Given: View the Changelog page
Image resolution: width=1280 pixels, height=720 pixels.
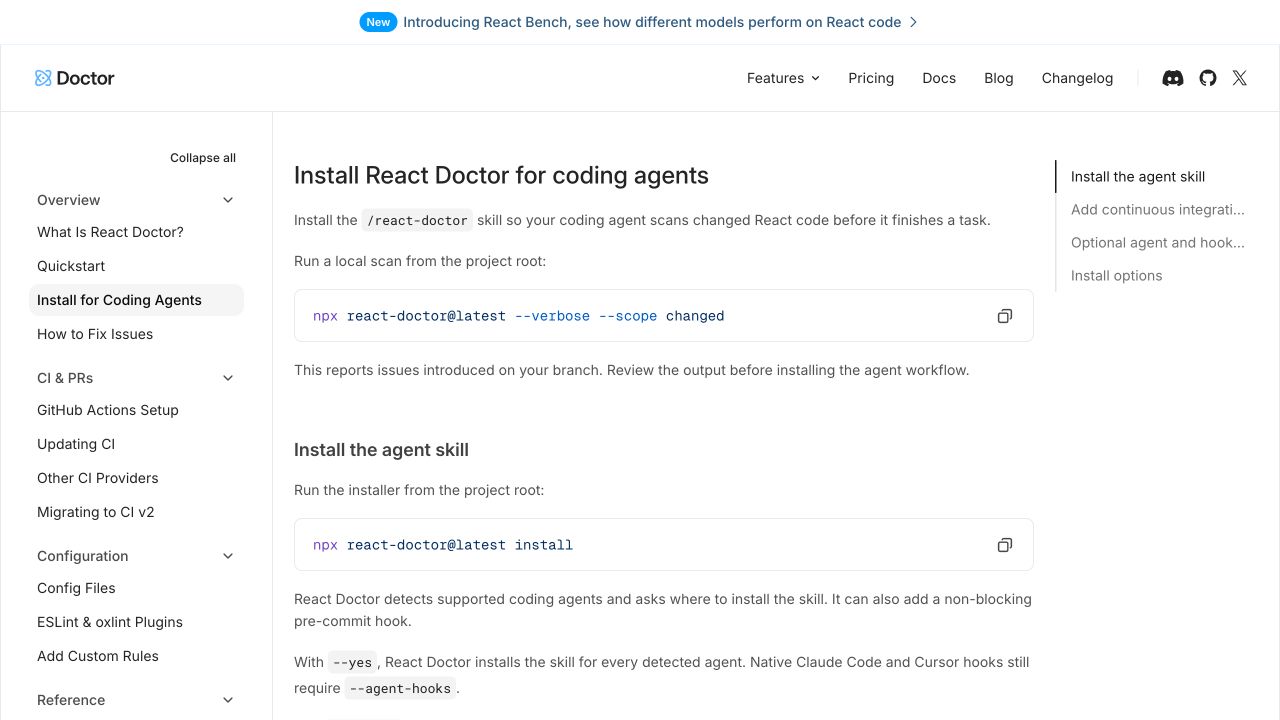Looking at the screenshot, I should click(1077, 78).
